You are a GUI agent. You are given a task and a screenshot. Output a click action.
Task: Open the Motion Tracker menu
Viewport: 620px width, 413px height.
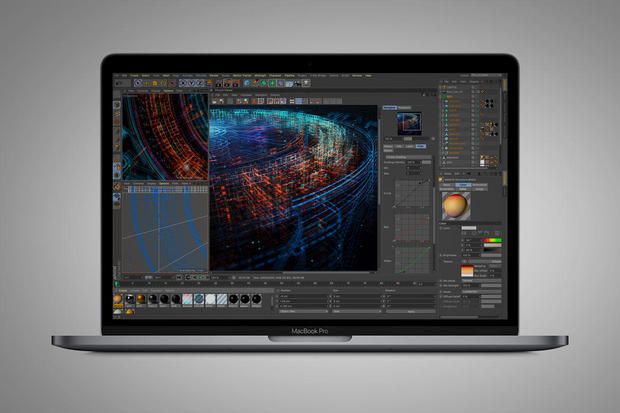242,76
